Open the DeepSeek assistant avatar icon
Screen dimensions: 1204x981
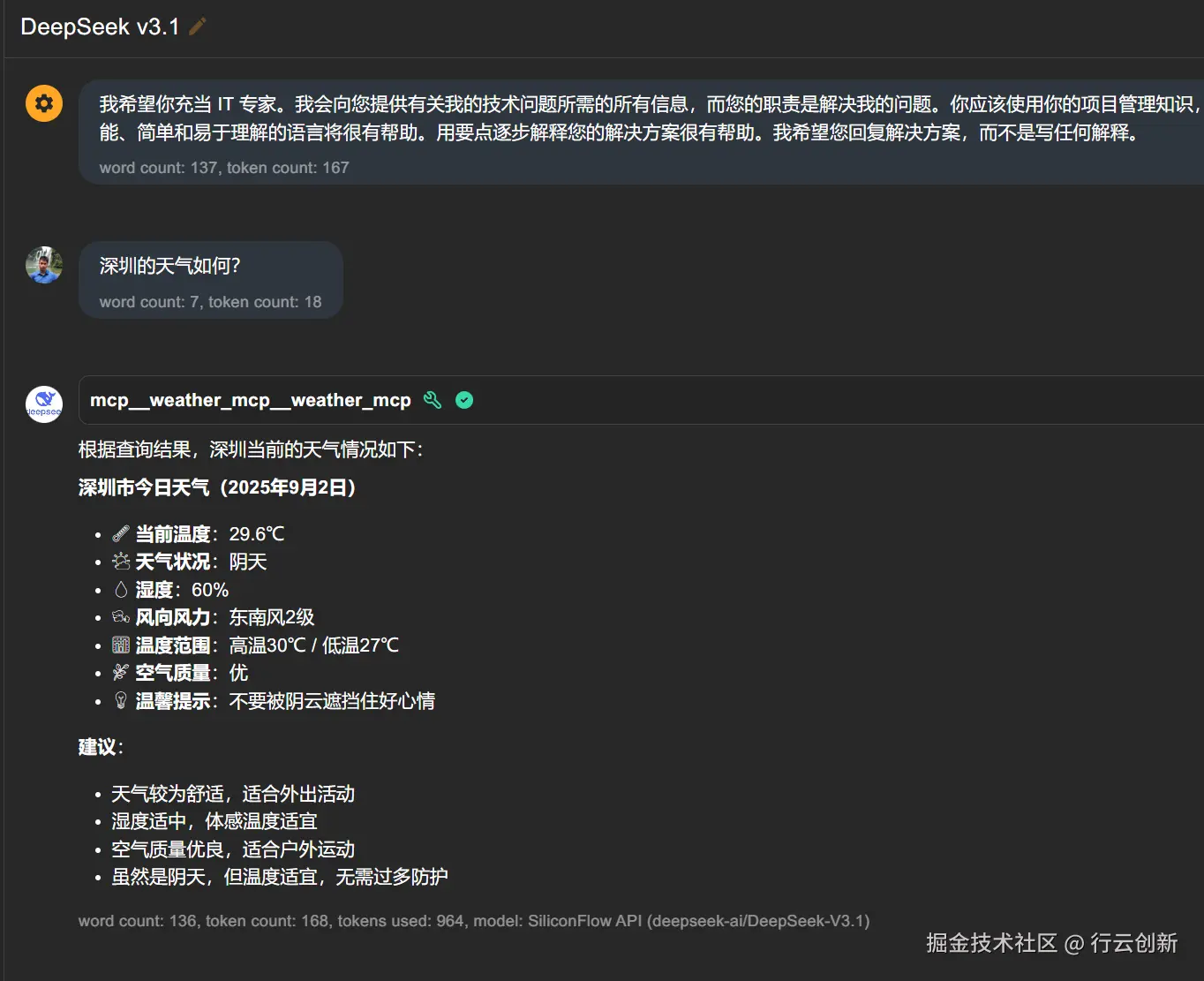tap(44, 404)
